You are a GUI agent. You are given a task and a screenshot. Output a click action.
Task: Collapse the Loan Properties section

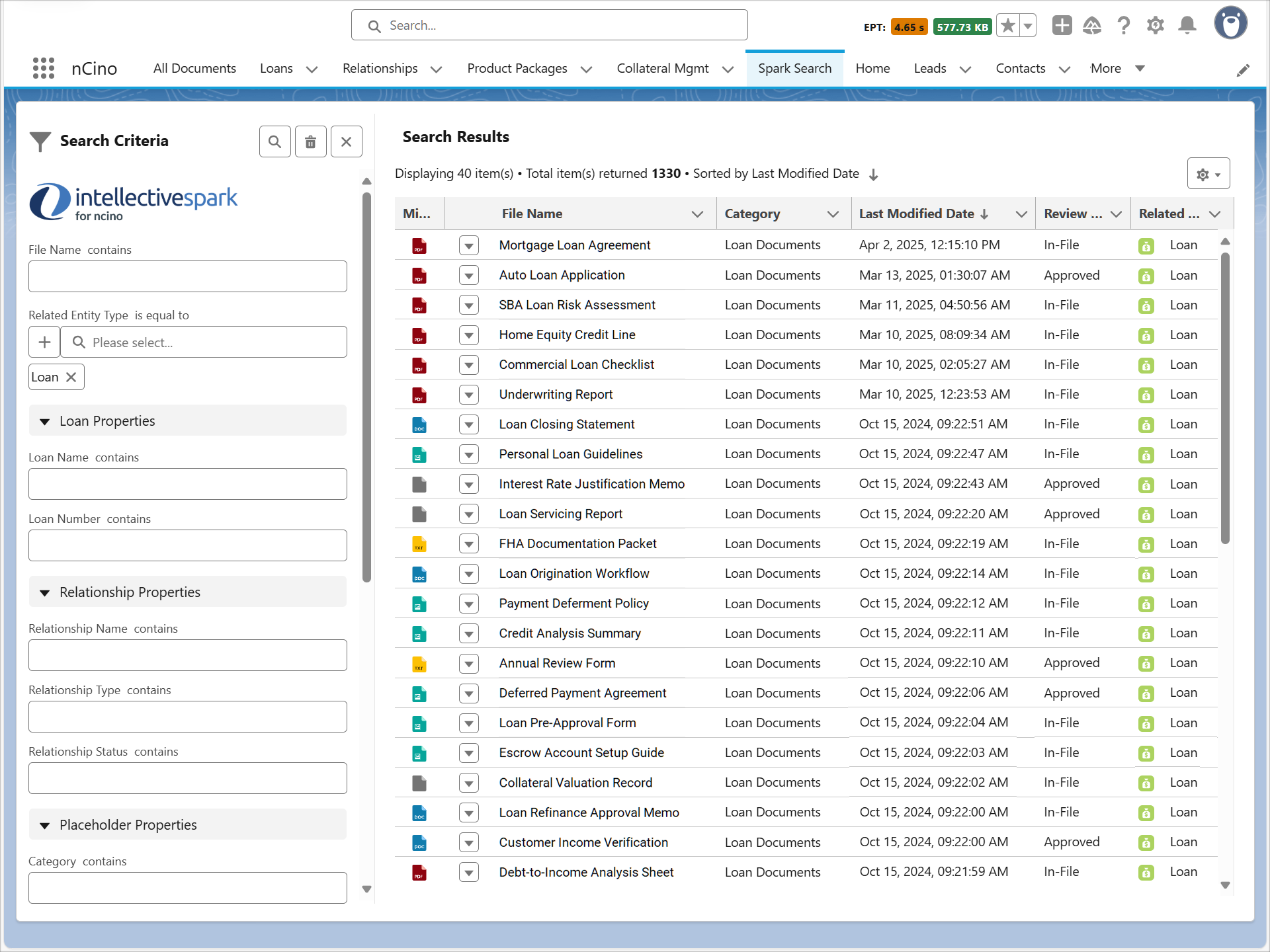[45, 421]
